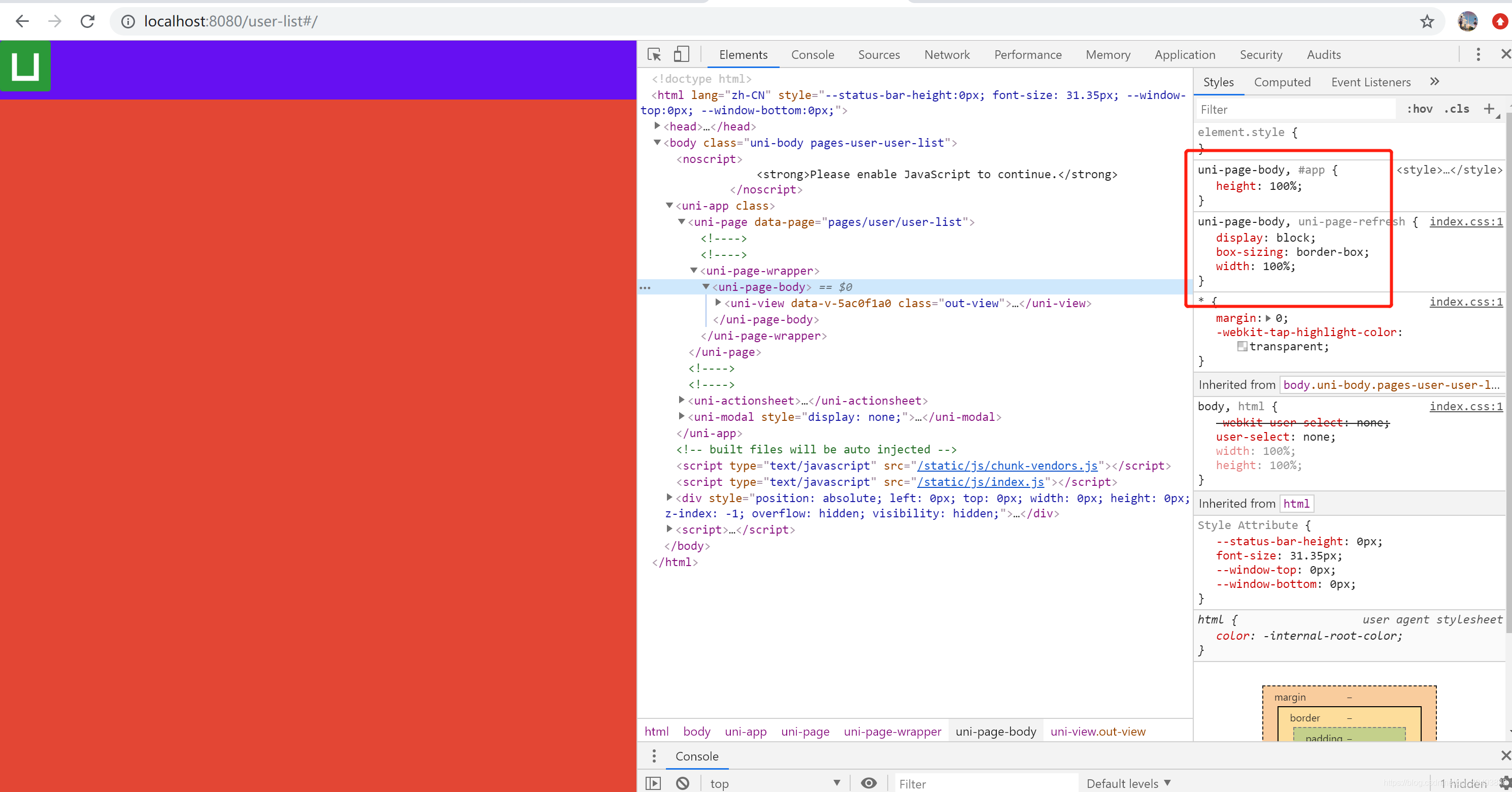
Task: Collapse the selected uni-page-body node
Action: pos(706,286)
